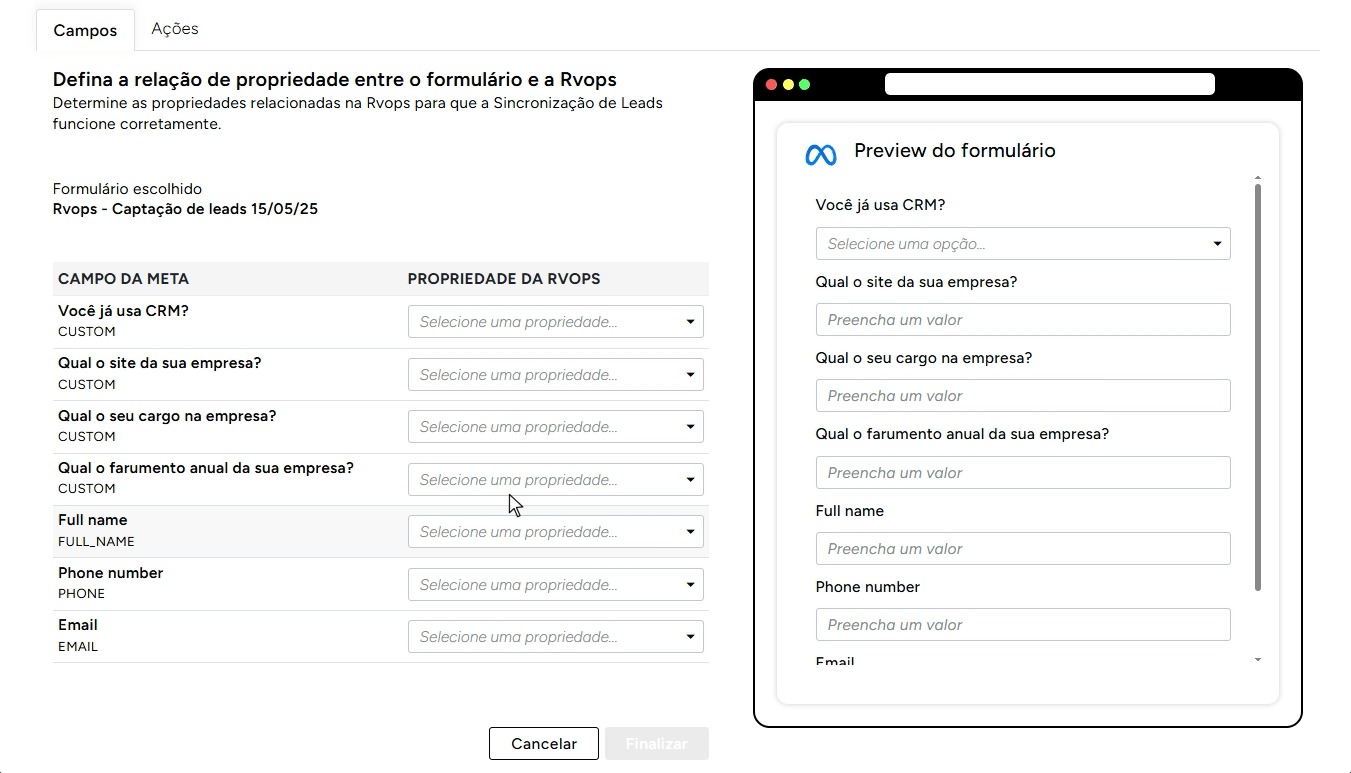The image size is (1351, 773).
Task: Open property dropdown for Full name
Action: coord(555,532)
